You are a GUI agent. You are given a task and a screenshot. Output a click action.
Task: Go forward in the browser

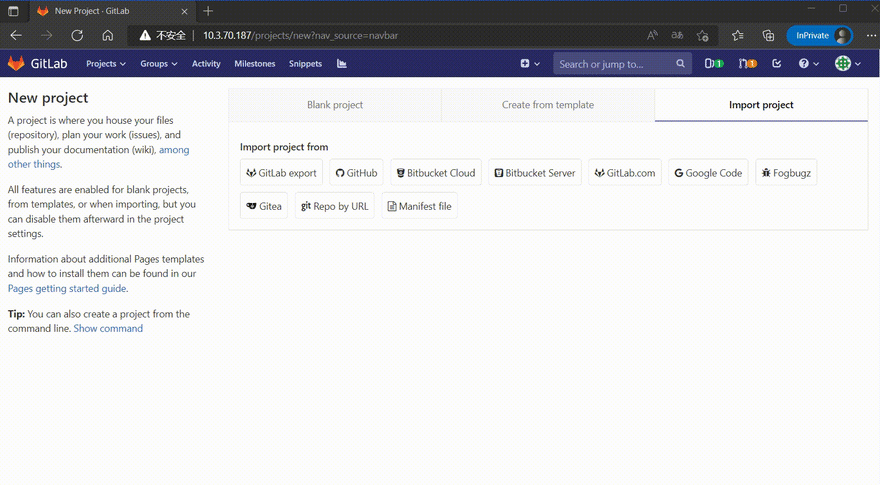pyautogui.click(x=47, y=35)
